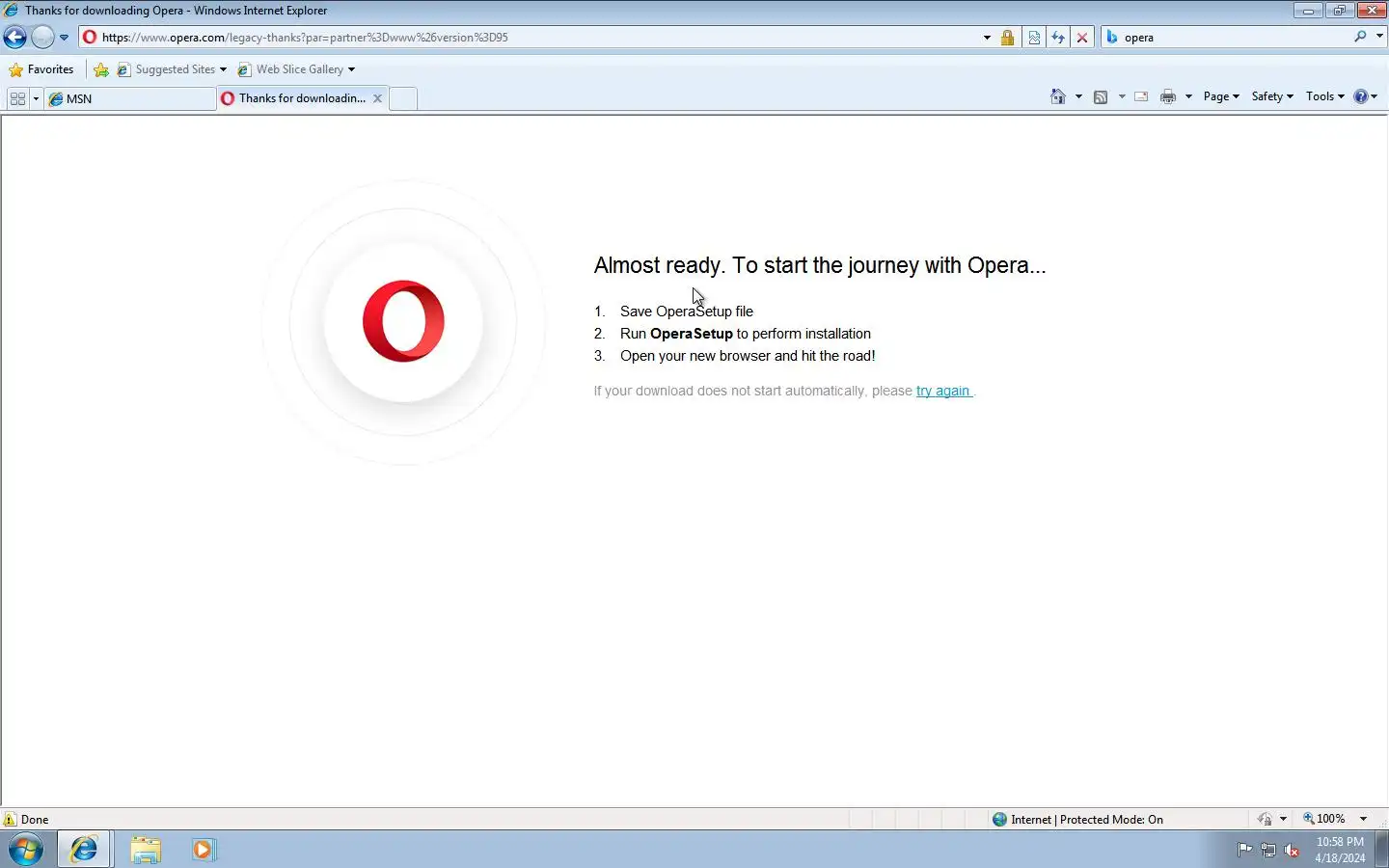Open Quick Tabs grid icon
This screenshot has height=868, width=1389.
tap(17, 98)
